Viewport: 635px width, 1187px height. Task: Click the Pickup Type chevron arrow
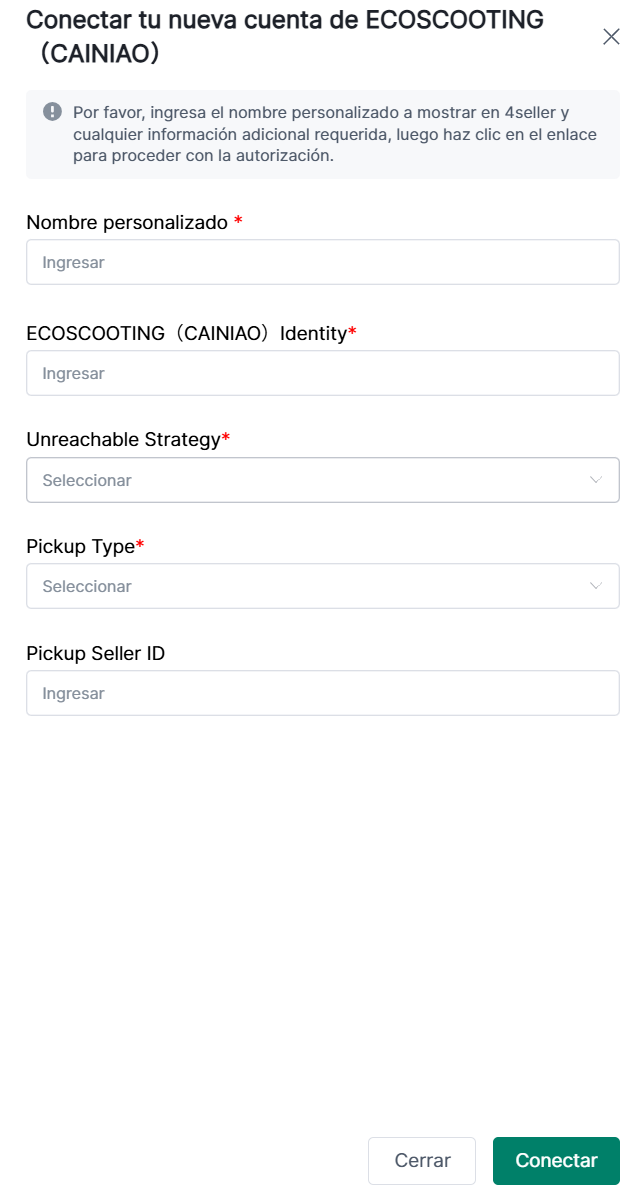(596, 586)
